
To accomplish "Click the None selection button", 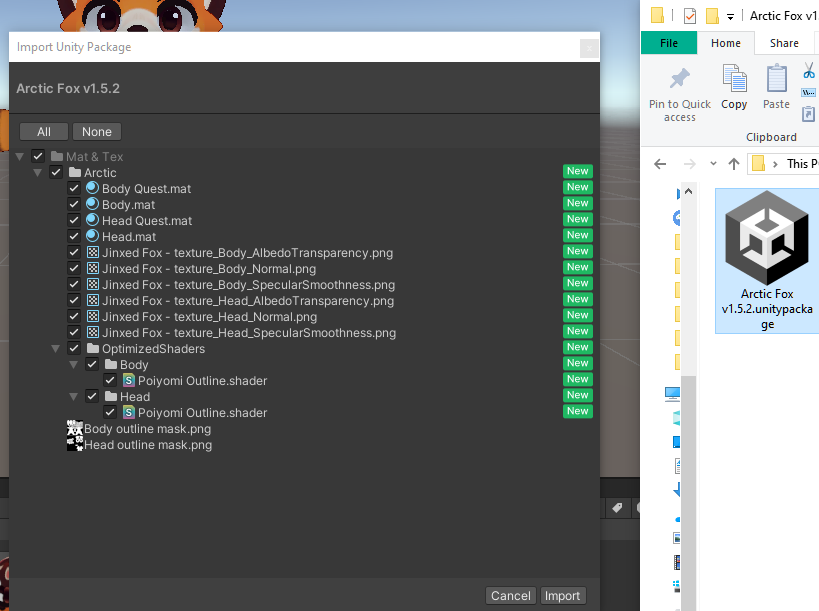I will (x=97, y=132).
